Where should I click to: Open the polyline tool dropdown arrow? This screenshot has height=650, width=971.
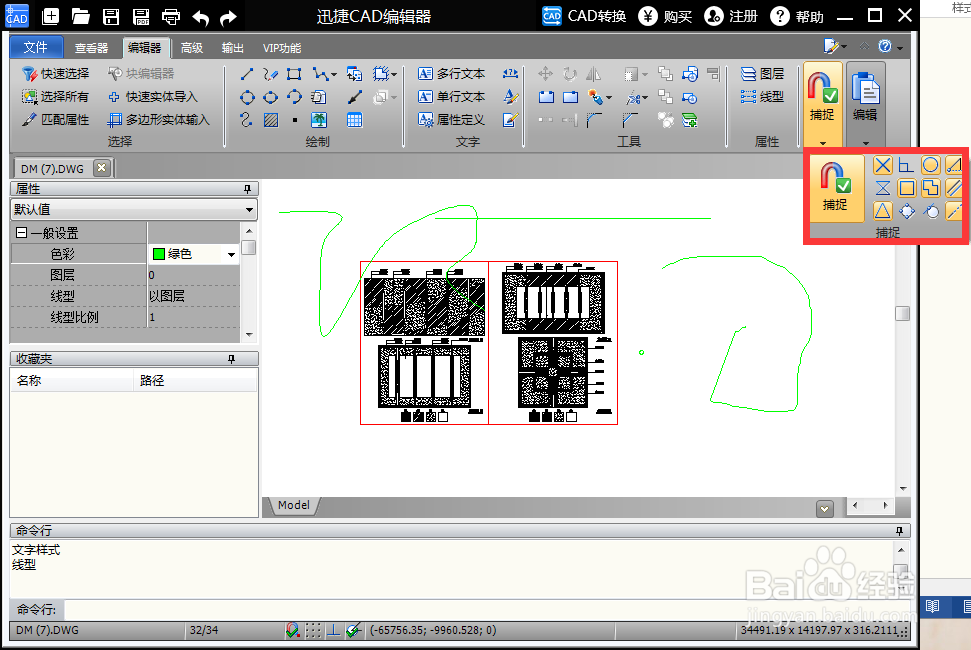334,75
